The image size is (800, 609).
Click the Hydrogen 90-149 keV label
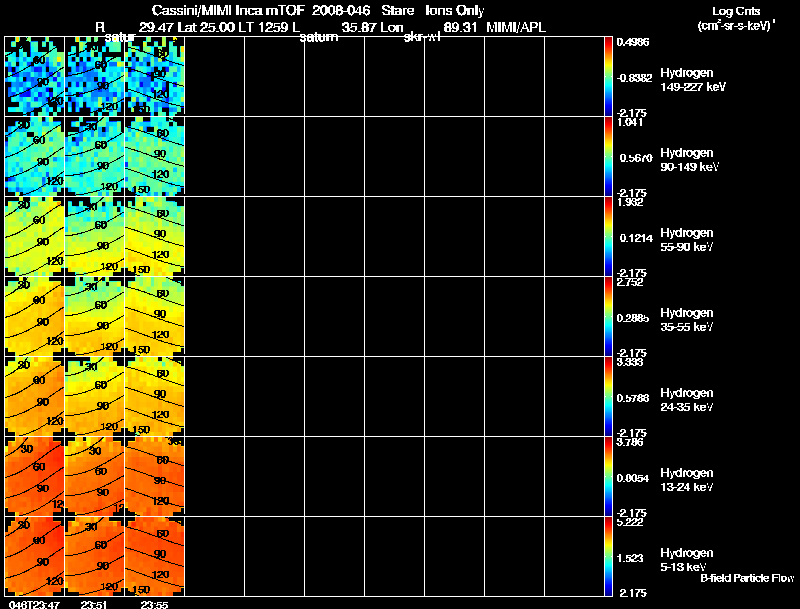[x=689, y=160]
